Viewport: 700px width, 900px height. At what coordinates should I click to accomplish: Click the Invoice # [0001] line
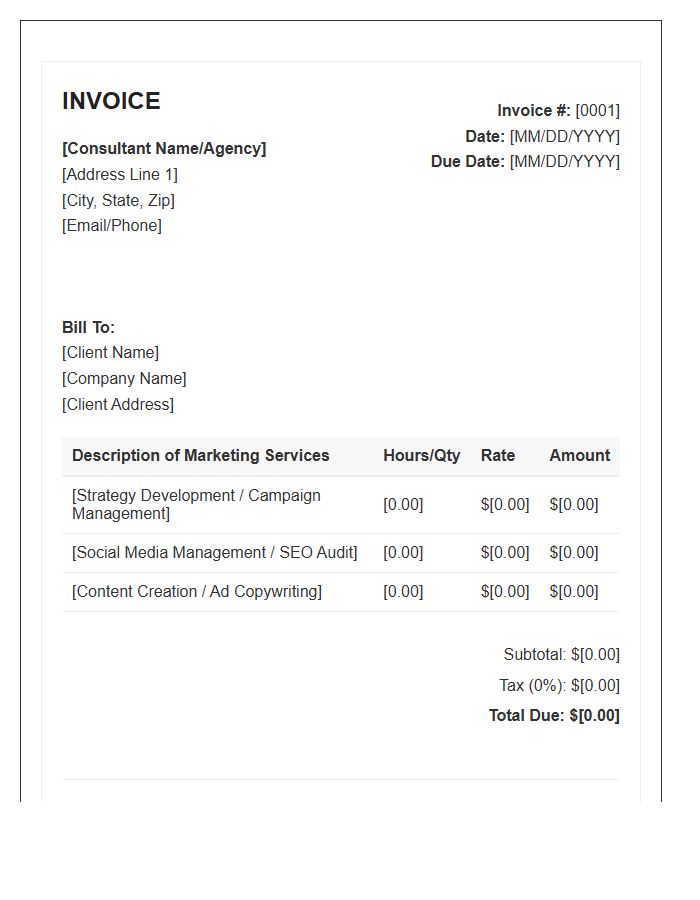pos(558,110)
